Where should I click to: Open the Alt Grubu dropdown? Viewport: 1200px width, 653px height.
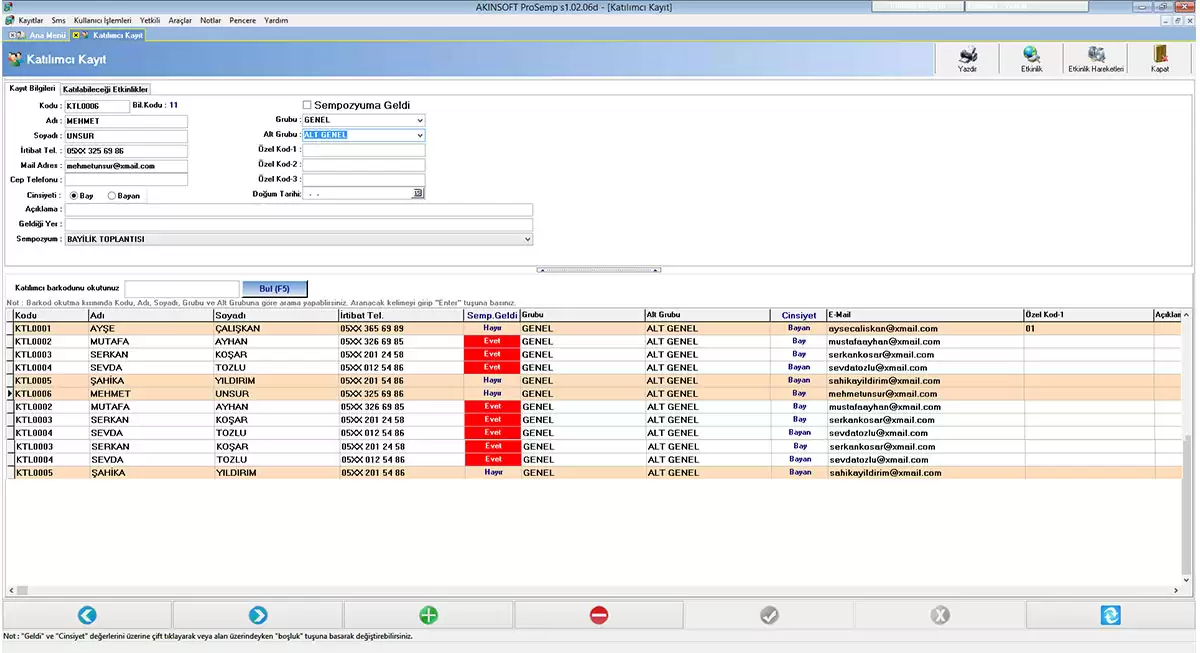point(420,135)
